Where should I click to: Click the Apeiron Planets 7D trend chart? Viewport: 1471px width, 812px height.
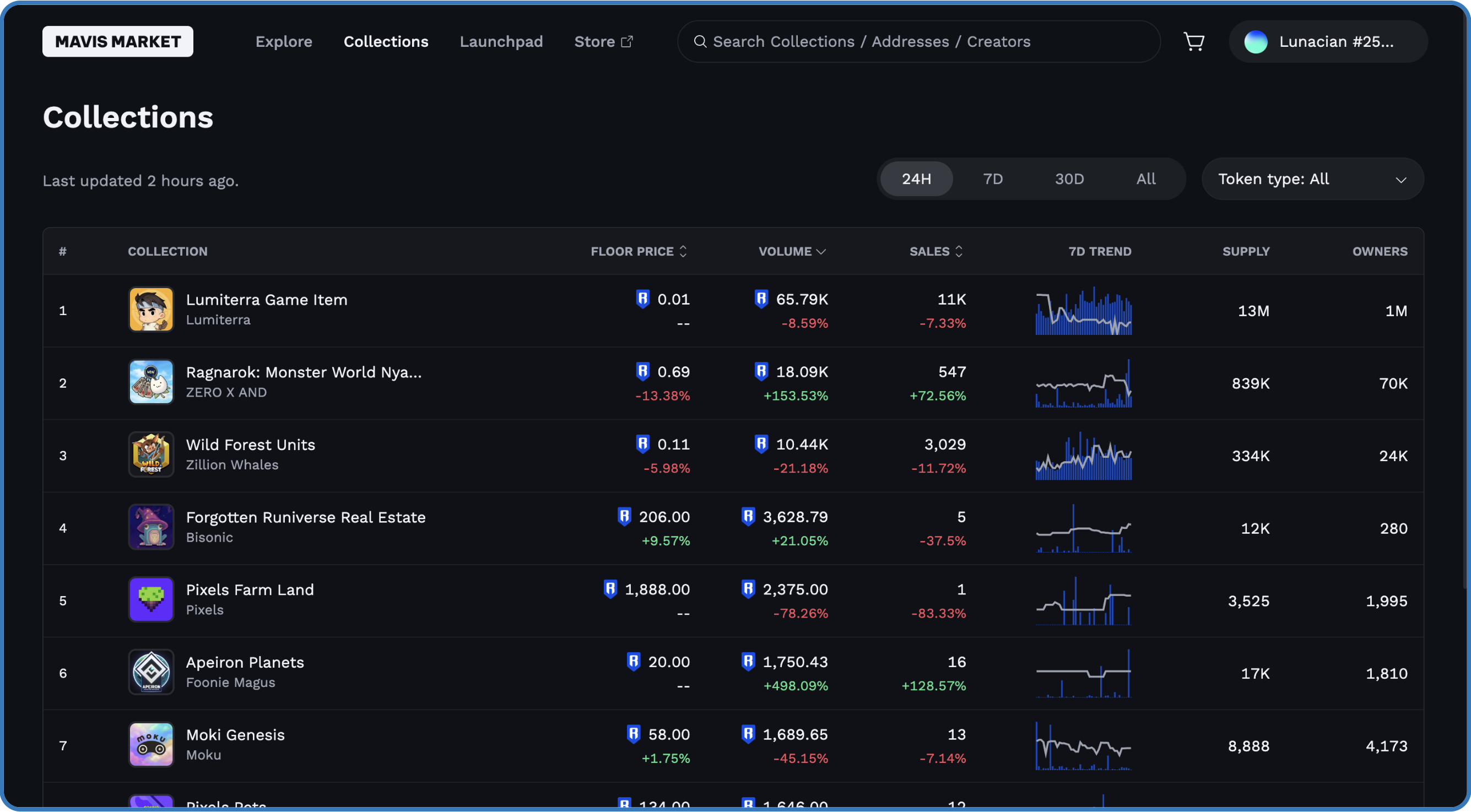click(1083, 673)
